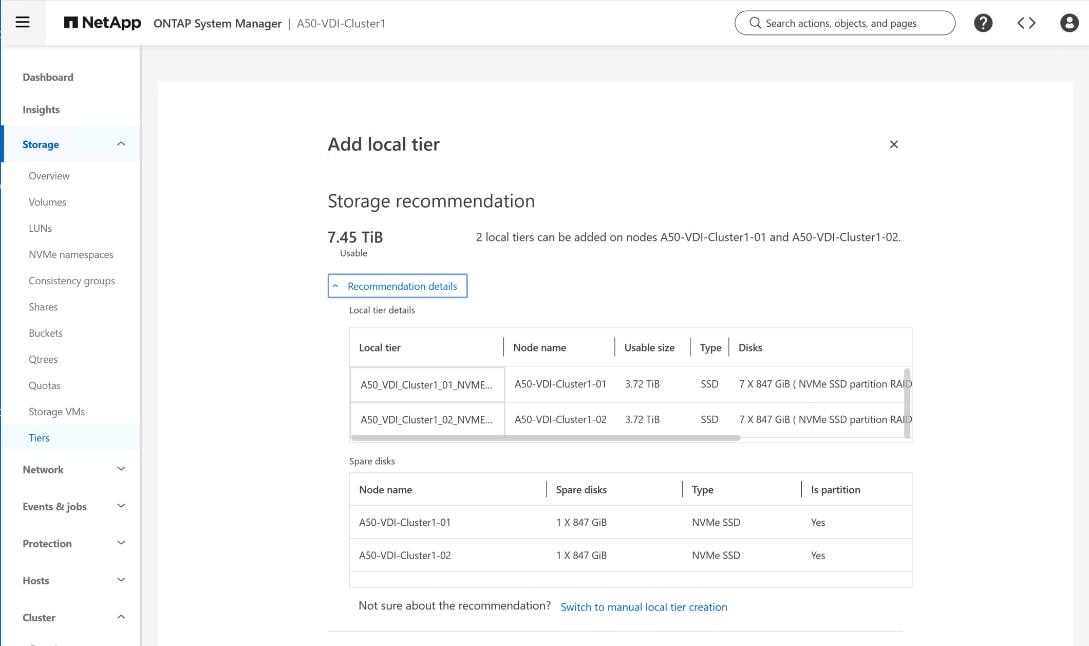Click the Spare disks column header
Viewport: 1089px width, 646px height.
coord(581,490)
